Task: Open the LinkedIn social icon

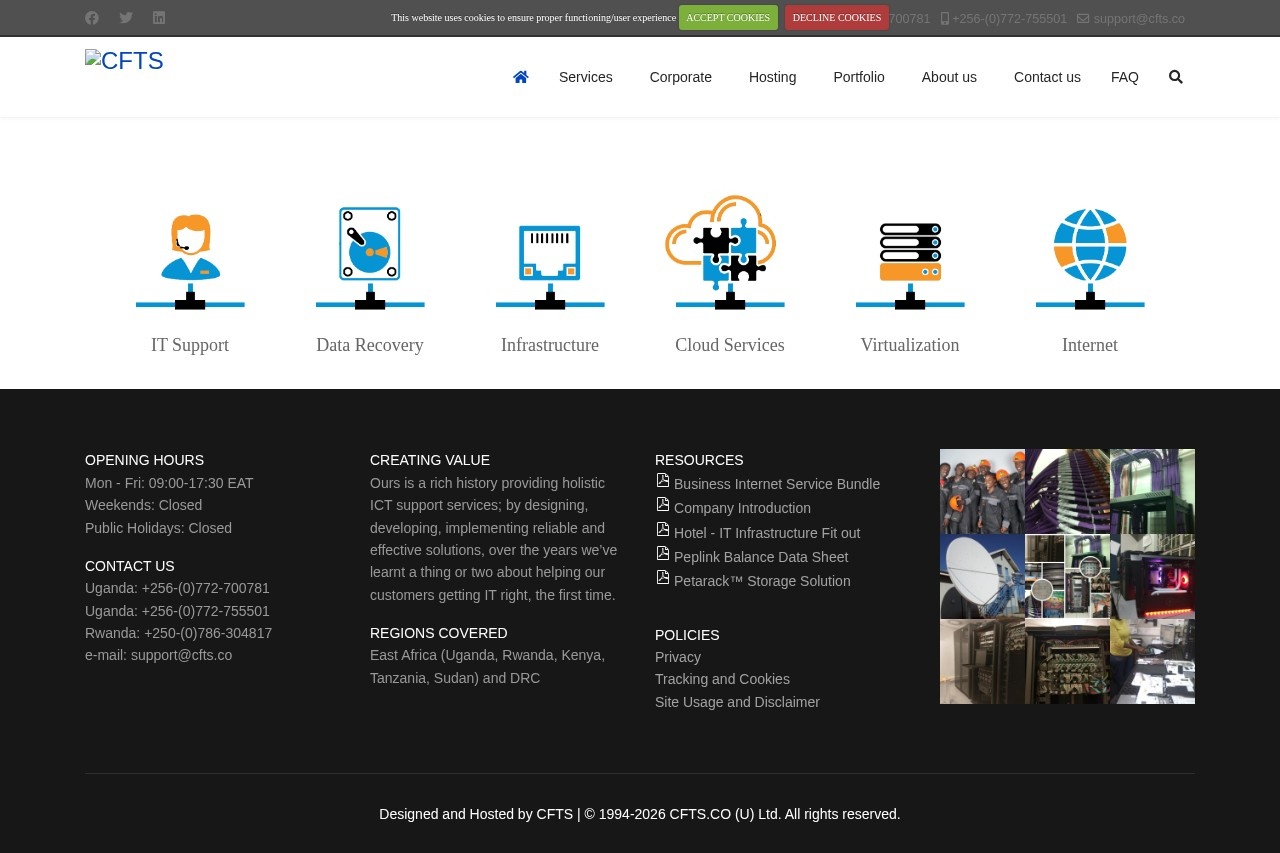Action: [x=159, y=18]
